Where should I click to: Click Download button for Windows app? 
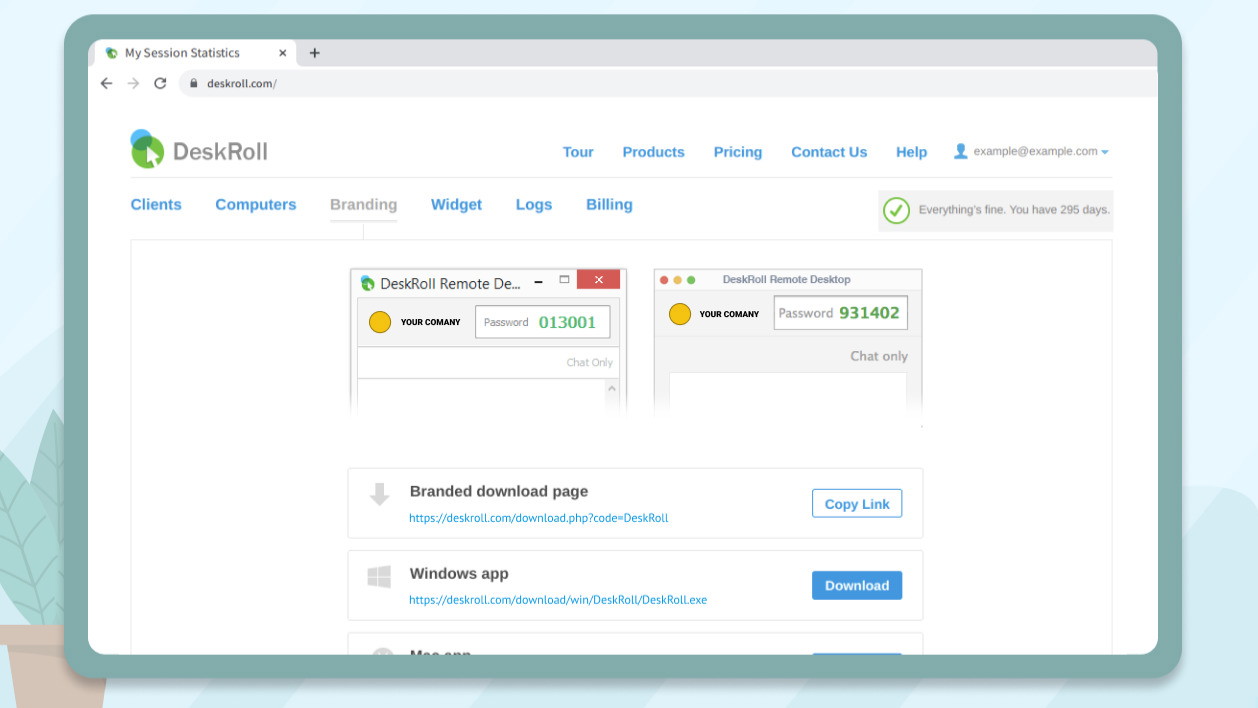(856, 586)
